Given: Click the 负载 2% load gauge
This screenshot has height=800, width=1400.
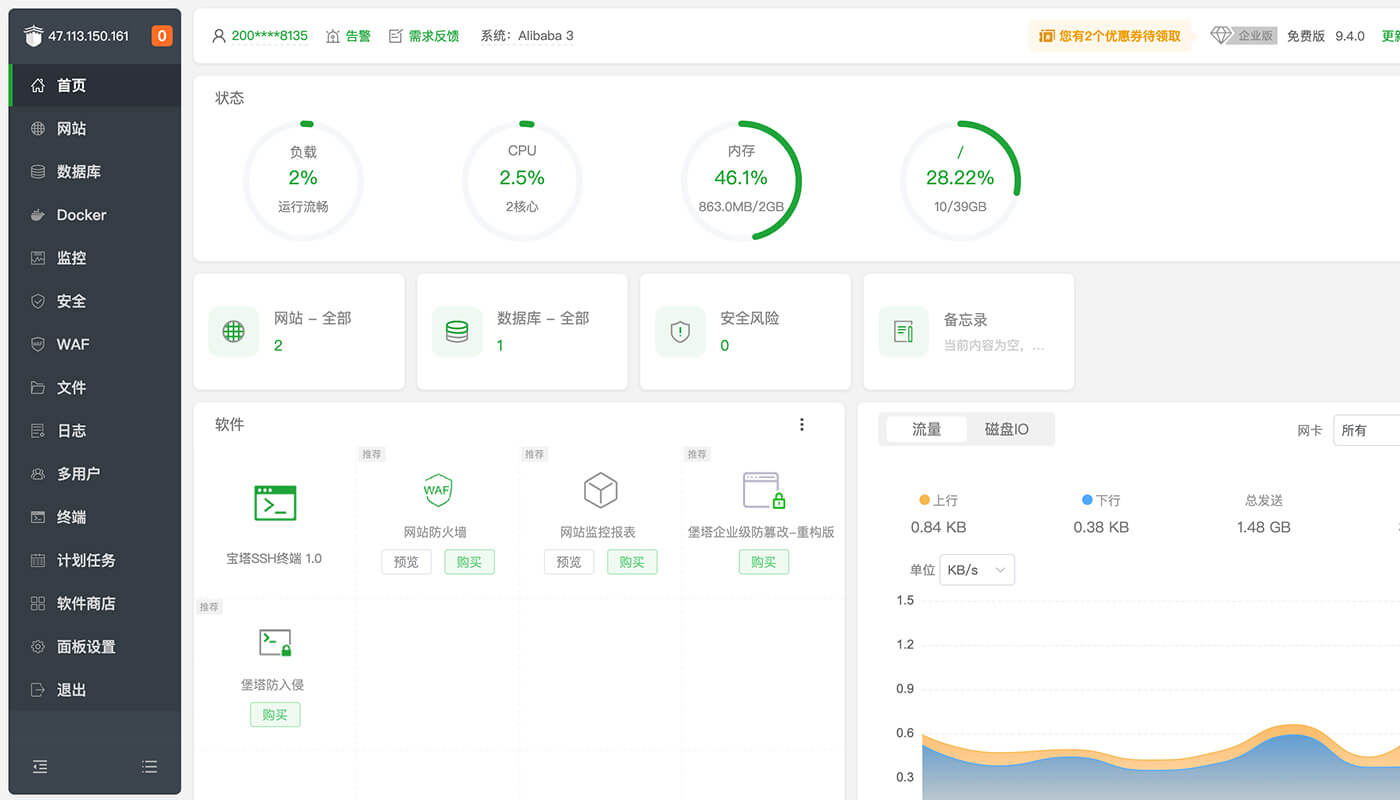Looking at the screenshot, I should 303,180.
